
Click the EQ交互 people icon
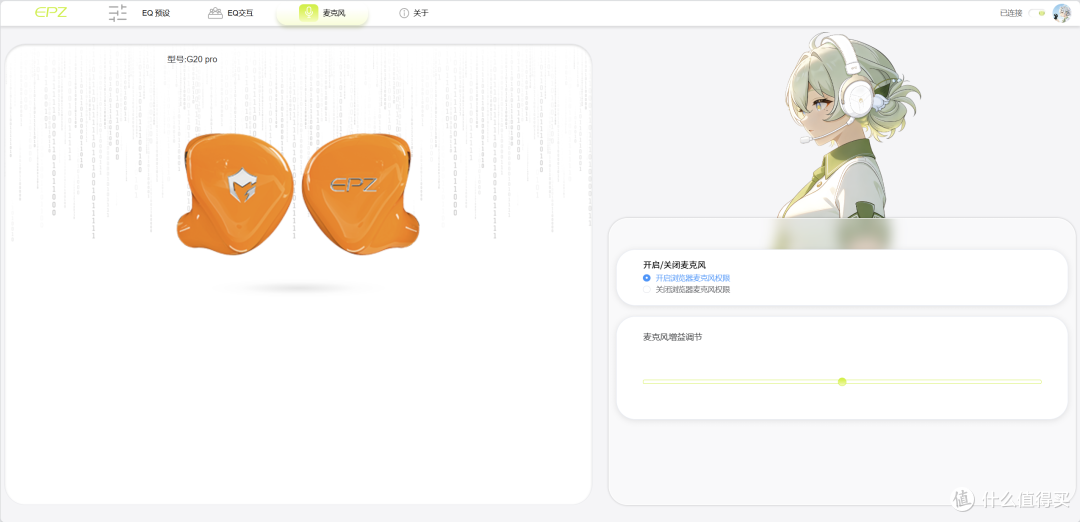tap(216, 13)
